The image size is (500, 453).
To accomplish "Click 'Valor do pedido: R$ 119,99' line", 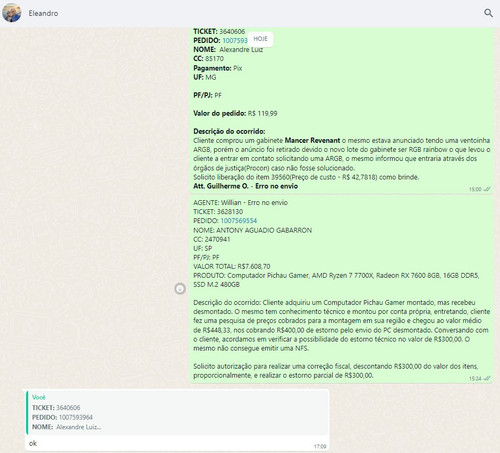I will pyautogui.click(x=235, y=113).
